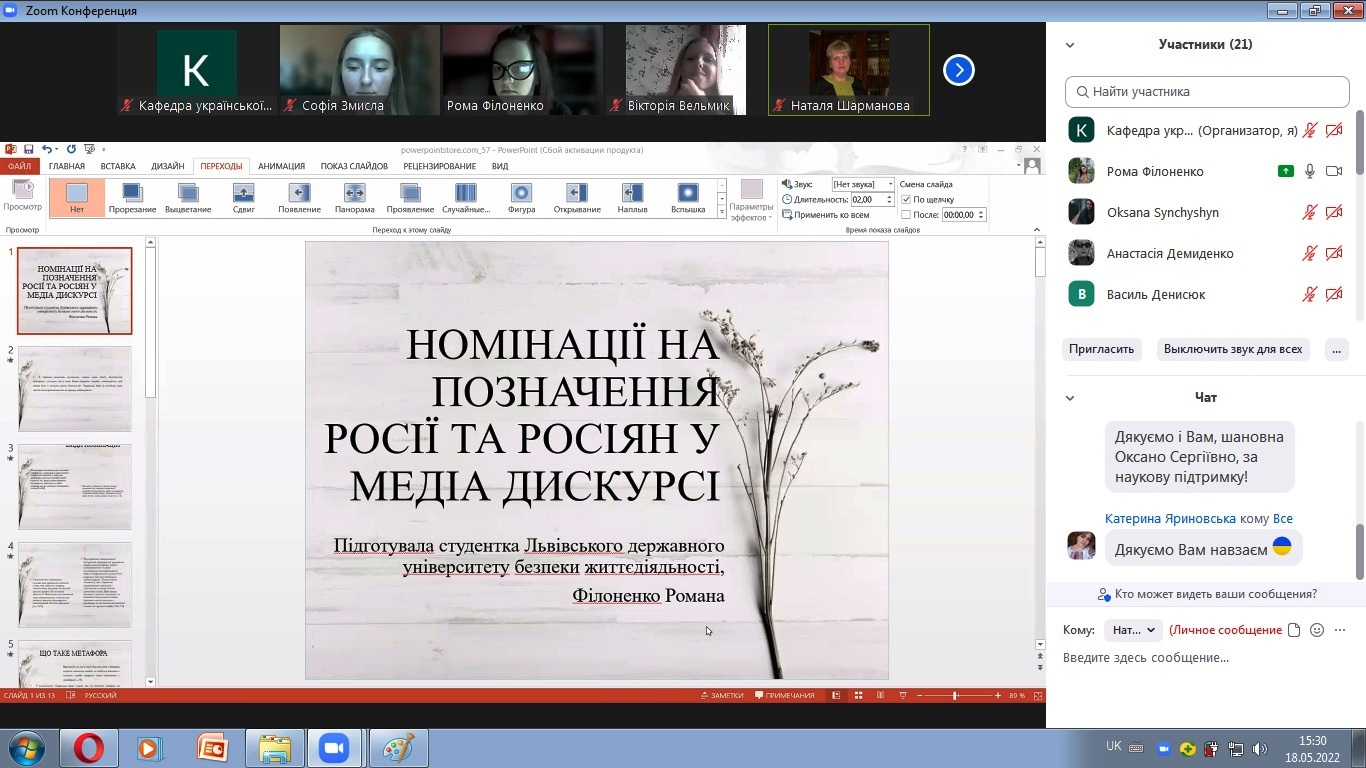The image size is (1366, 768).
Task: Select the Прорезание transition effect
Action: (x=132, y=197)
